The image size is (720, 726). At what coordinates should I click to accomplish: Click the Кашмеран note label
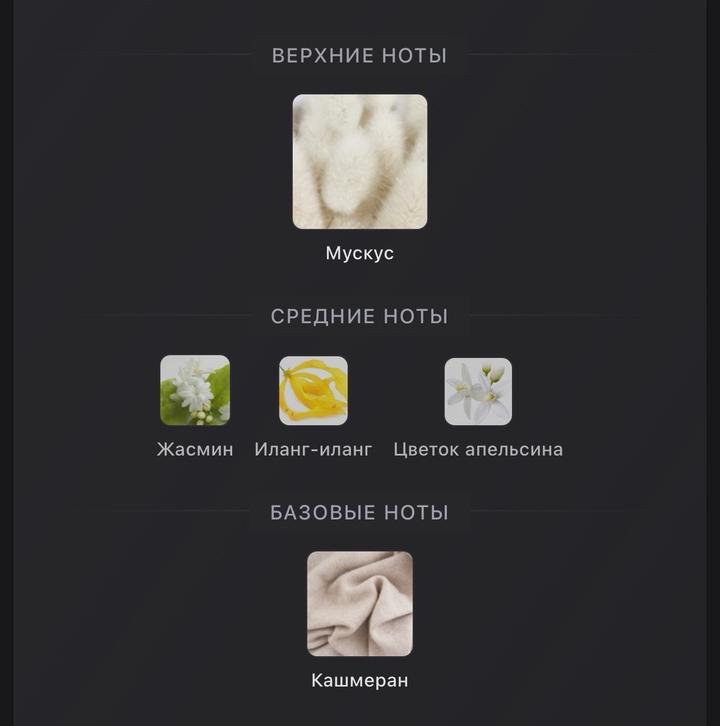360,681
